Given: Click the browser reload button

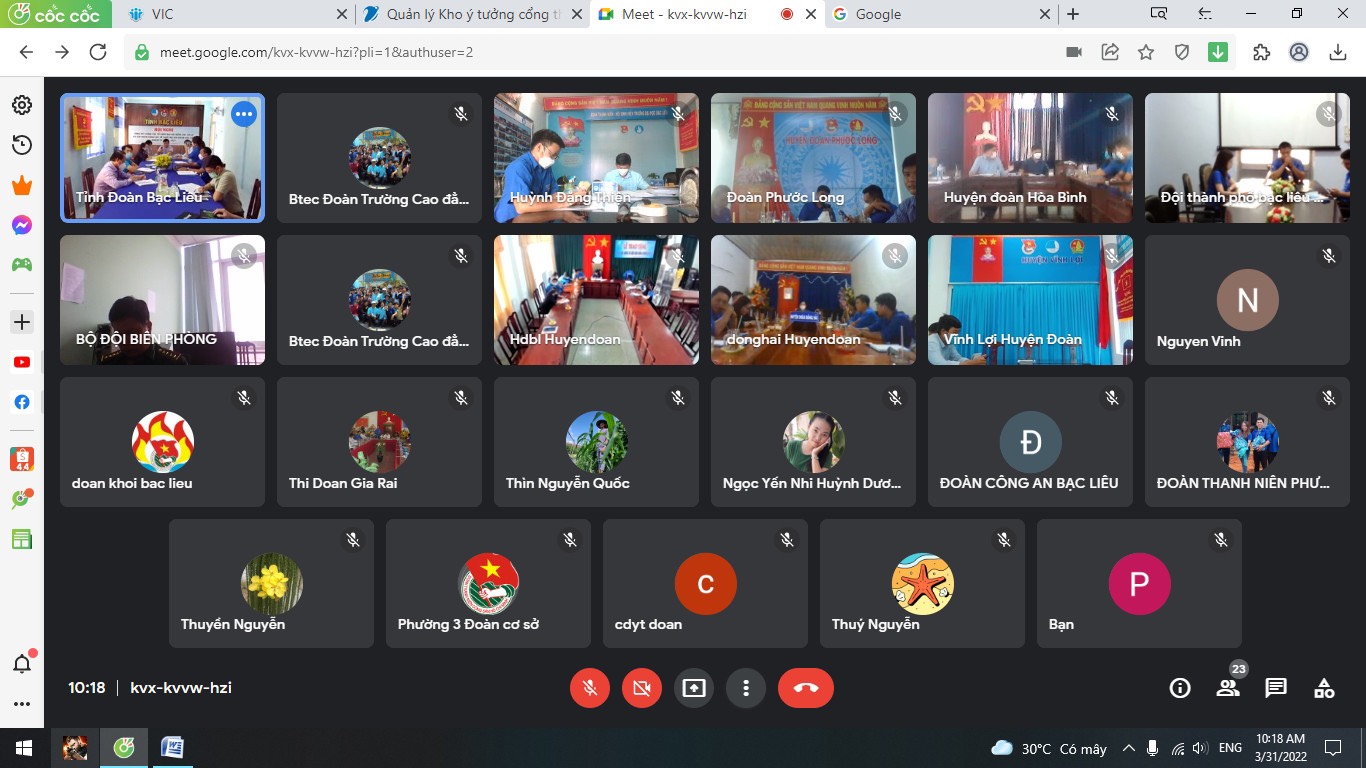Looking at the screenshot, I should 98,52.
